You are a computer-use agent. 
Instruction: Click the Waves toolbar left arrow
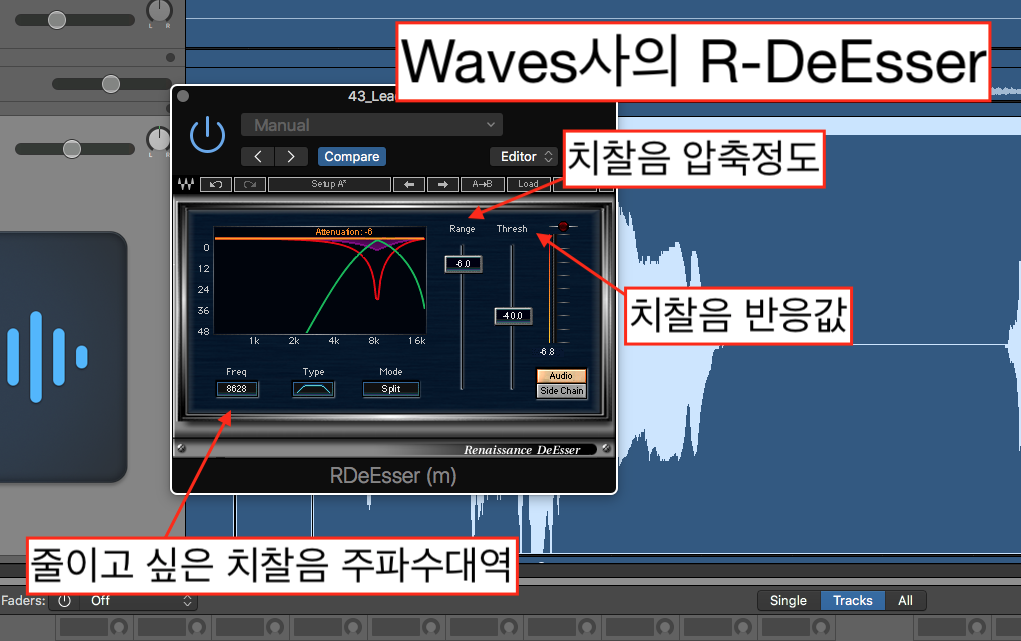point(409,184)
